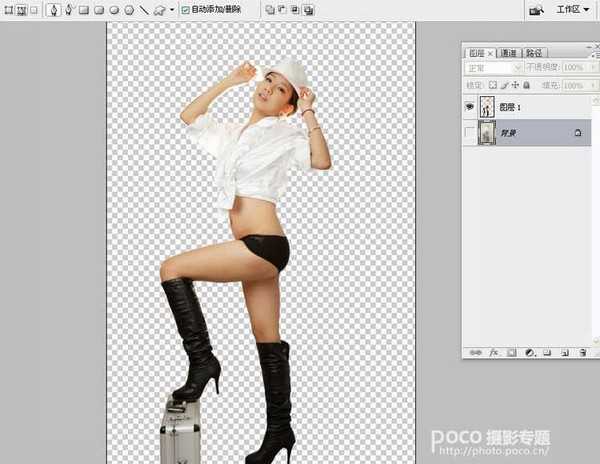
Task: Choose the Rectangle shape tool
Action: point(84,9)
